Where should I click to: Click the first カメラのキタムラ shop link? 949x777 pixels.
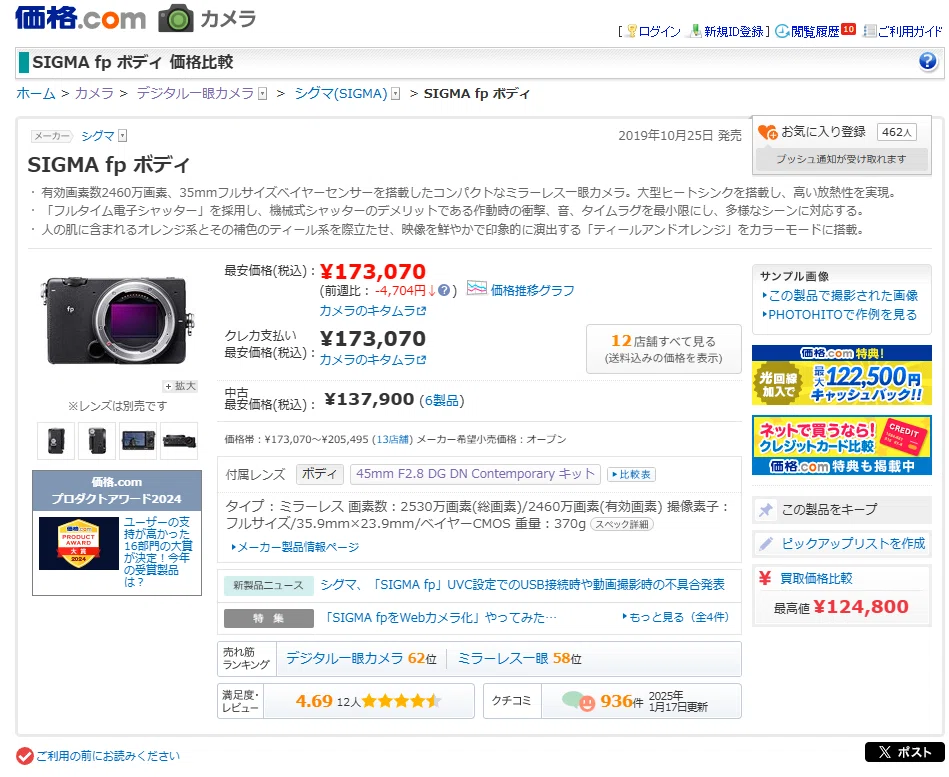pyautogui.click(x=373, y=310)
